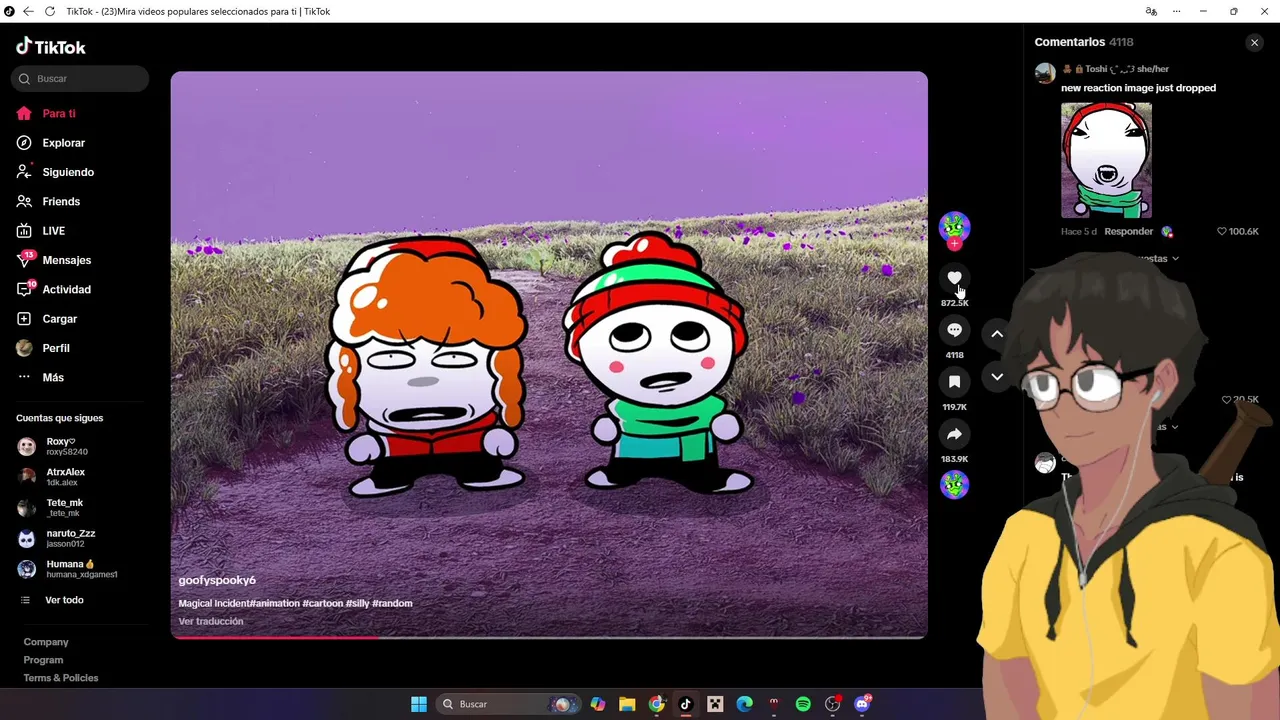
Task: Open title bar three-dots menu
Action: (1176, 11)
